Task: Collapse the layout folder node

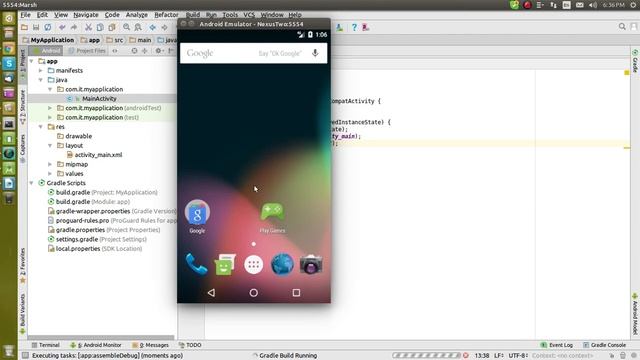Action: pos(50,146)
